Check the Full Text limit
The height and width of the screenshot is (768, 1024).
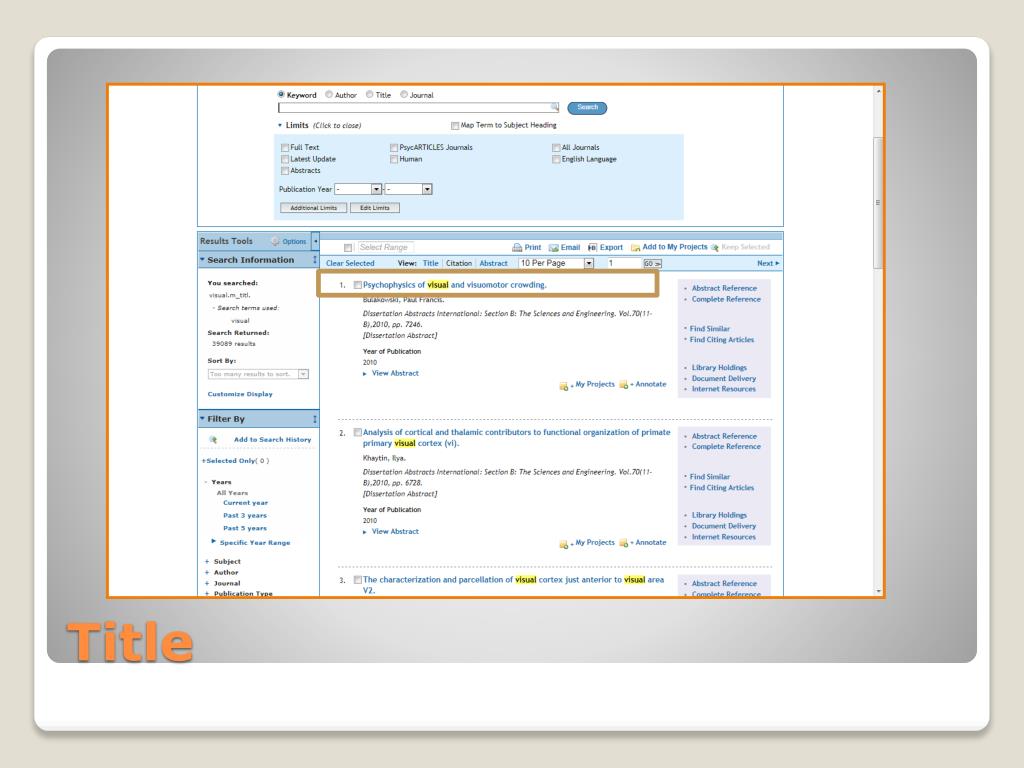coord(285,148)
